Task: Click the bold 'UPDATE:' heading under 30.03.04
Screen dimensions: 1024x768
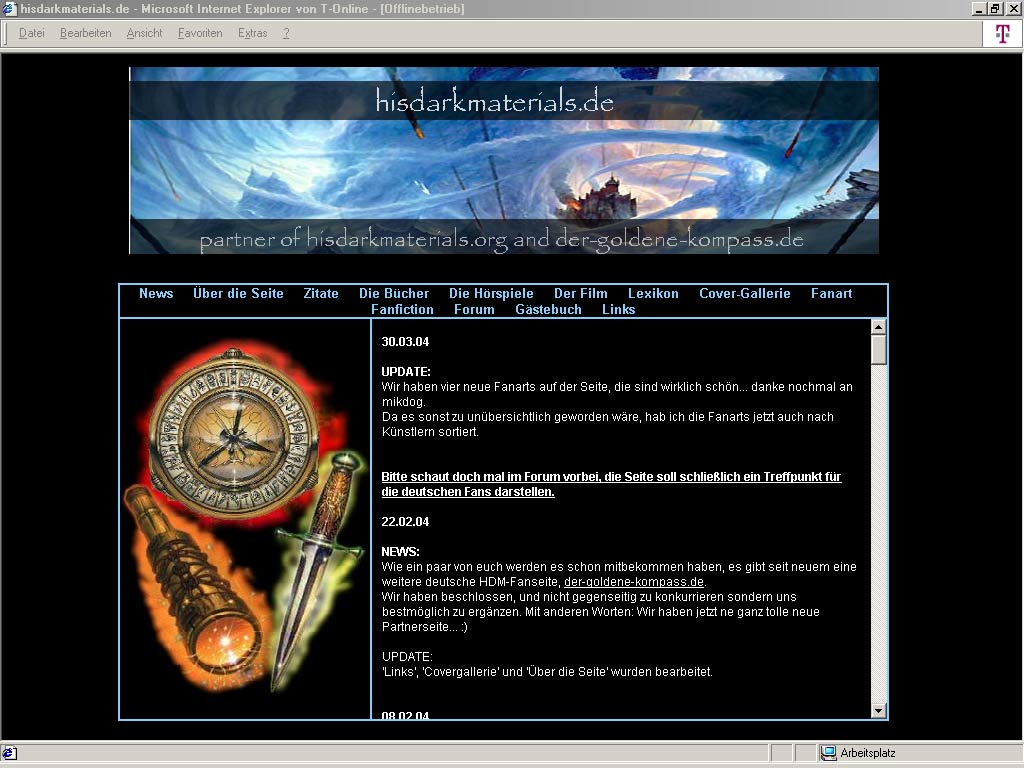Action: [406, 372]
